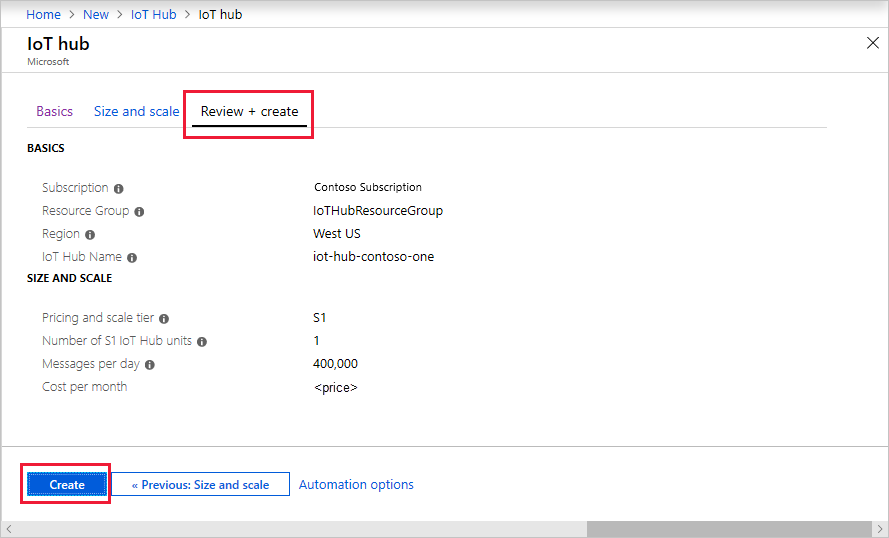Click the scrollbar left arrow
The height and width of the screenshot is (538, 889).
[x=9, y=529]
